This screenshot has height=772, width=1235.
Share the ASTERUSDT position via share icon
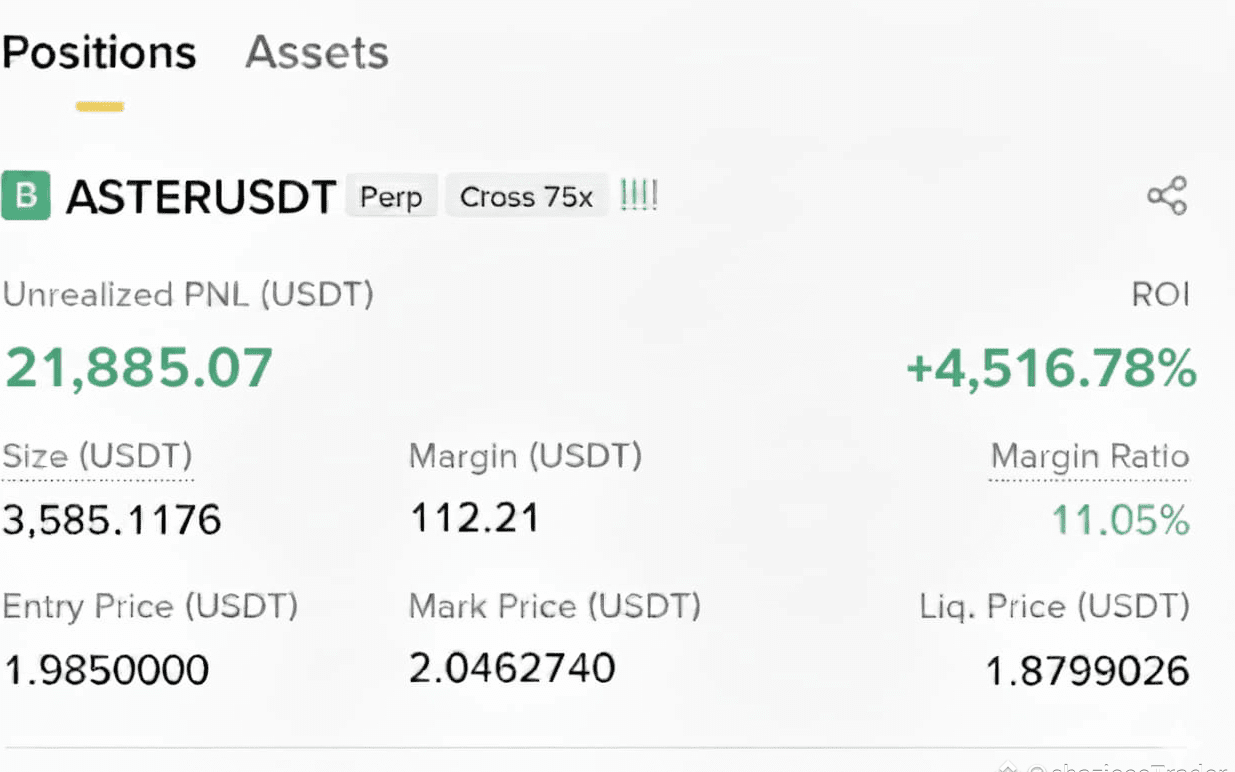[x=1166, y=196]
